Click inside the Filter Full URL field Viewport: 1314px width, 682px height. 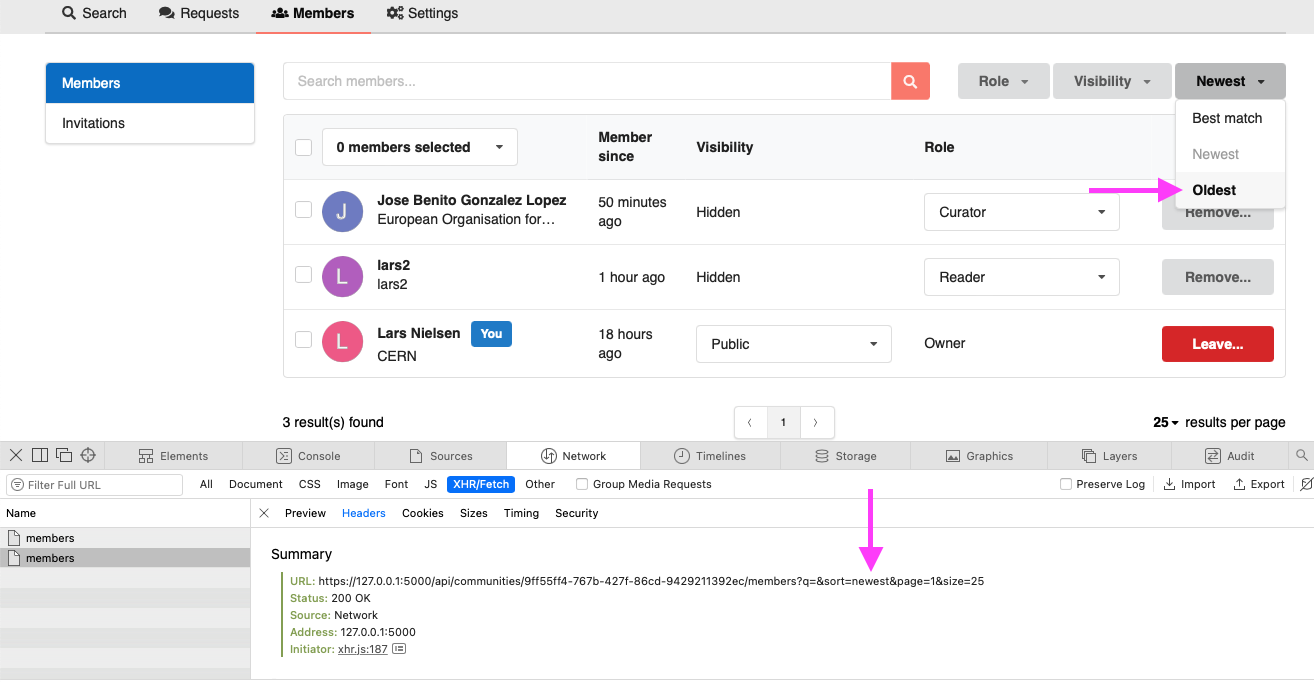(94, 484)
